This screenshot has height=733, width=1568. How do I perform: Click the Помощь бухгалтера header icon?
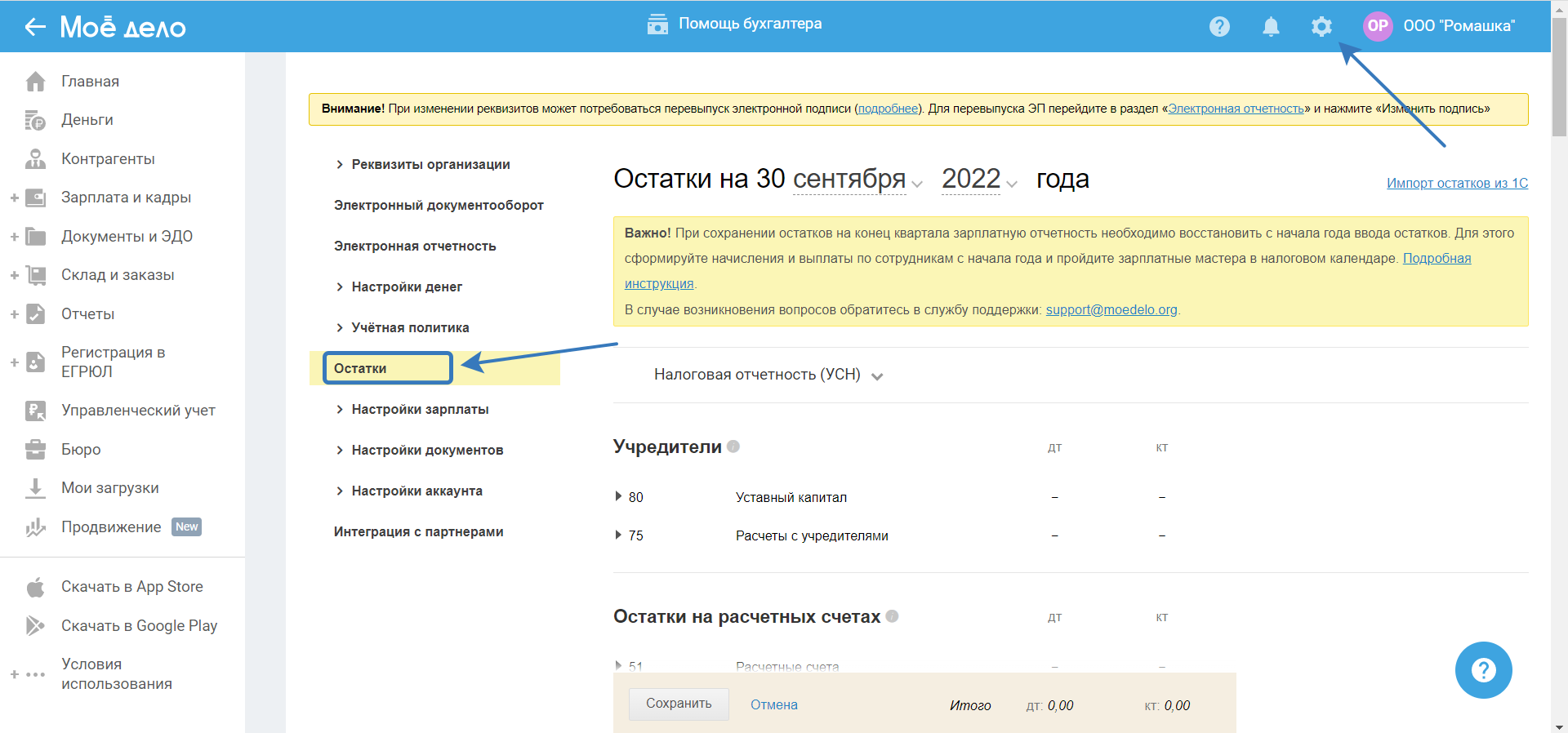[657, 24]
